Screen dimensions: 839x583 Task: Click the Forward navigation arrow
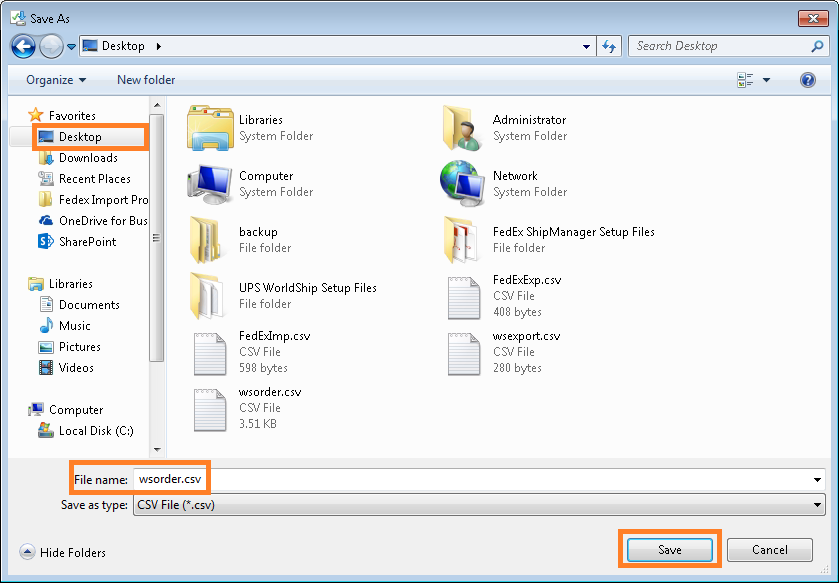pos(51,47)
